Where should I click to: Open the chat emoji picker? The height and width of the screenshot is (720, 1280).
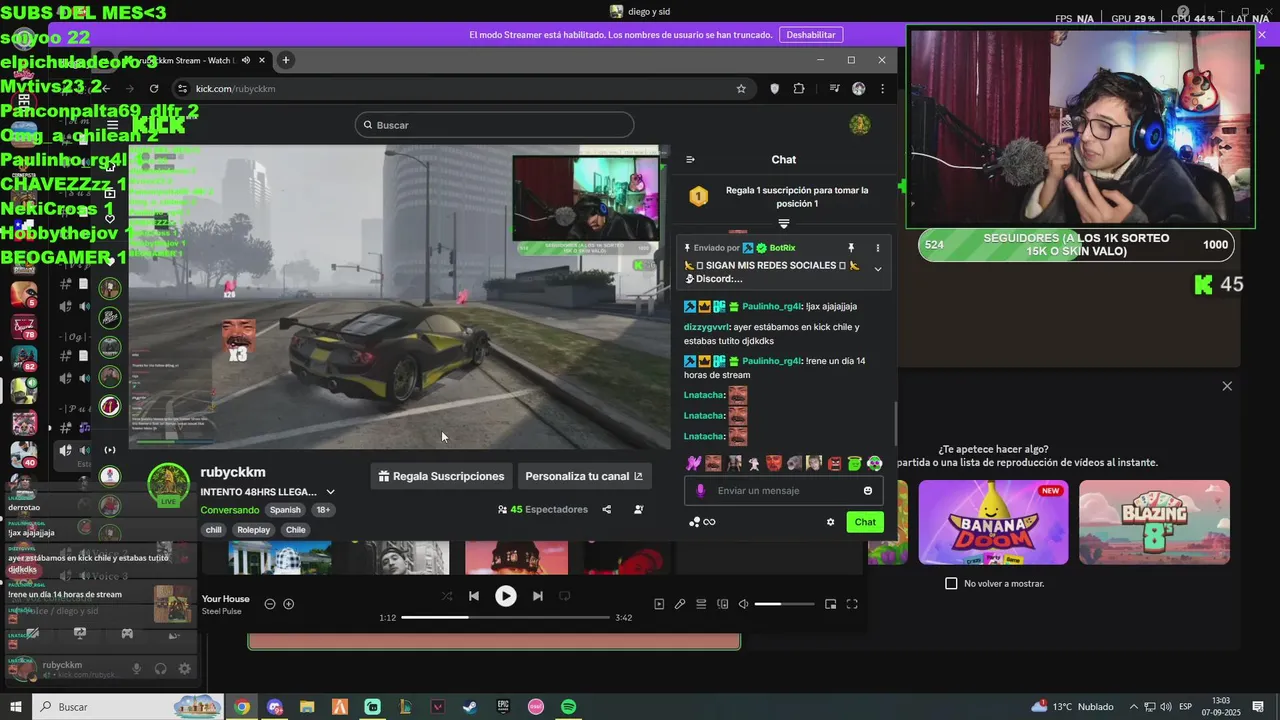point(868,491)
